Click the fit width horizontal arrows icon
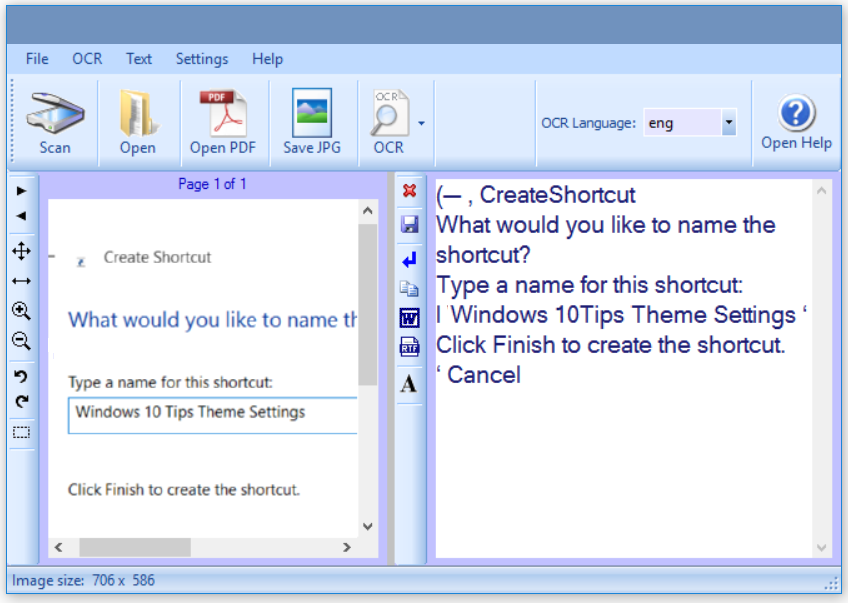 [x=21, y=281]
